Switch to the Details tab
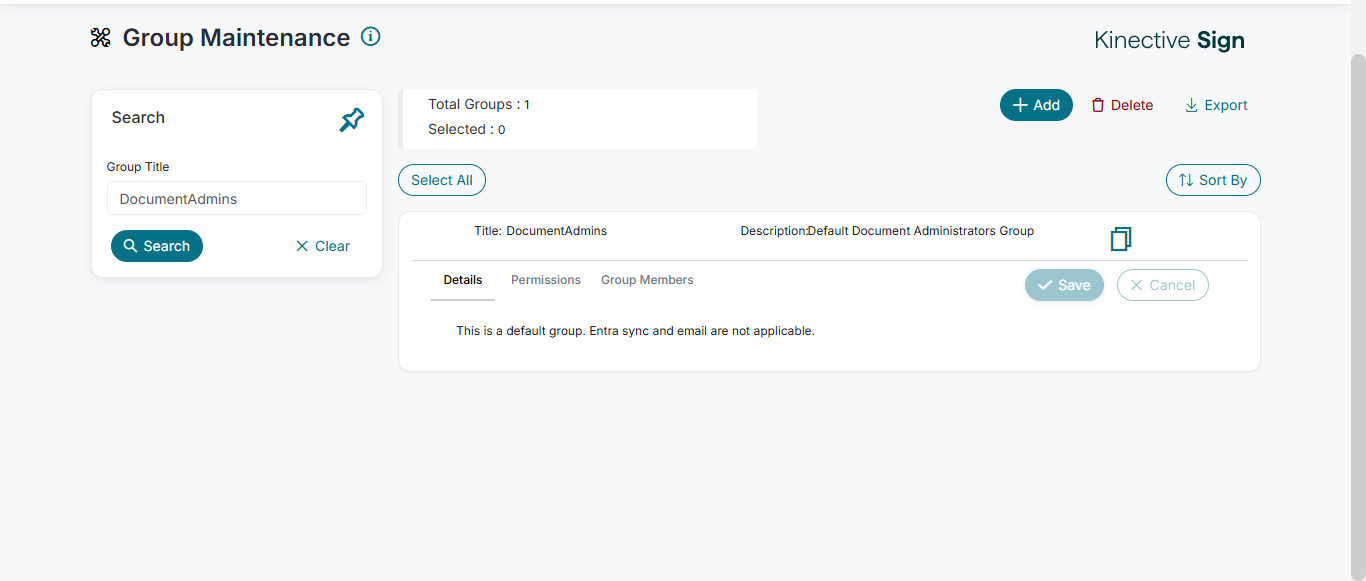 click(463, 280)
